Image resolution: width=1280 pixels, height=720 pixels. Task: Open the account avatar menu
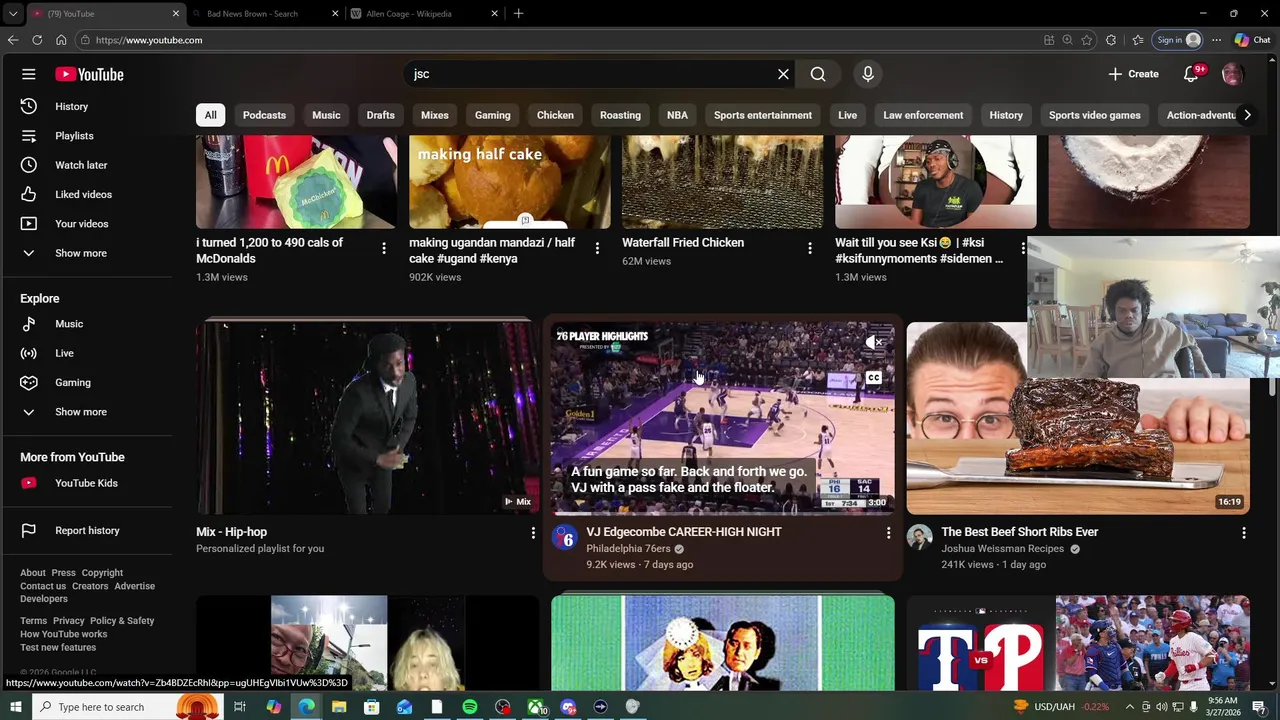click(1232, 74)
